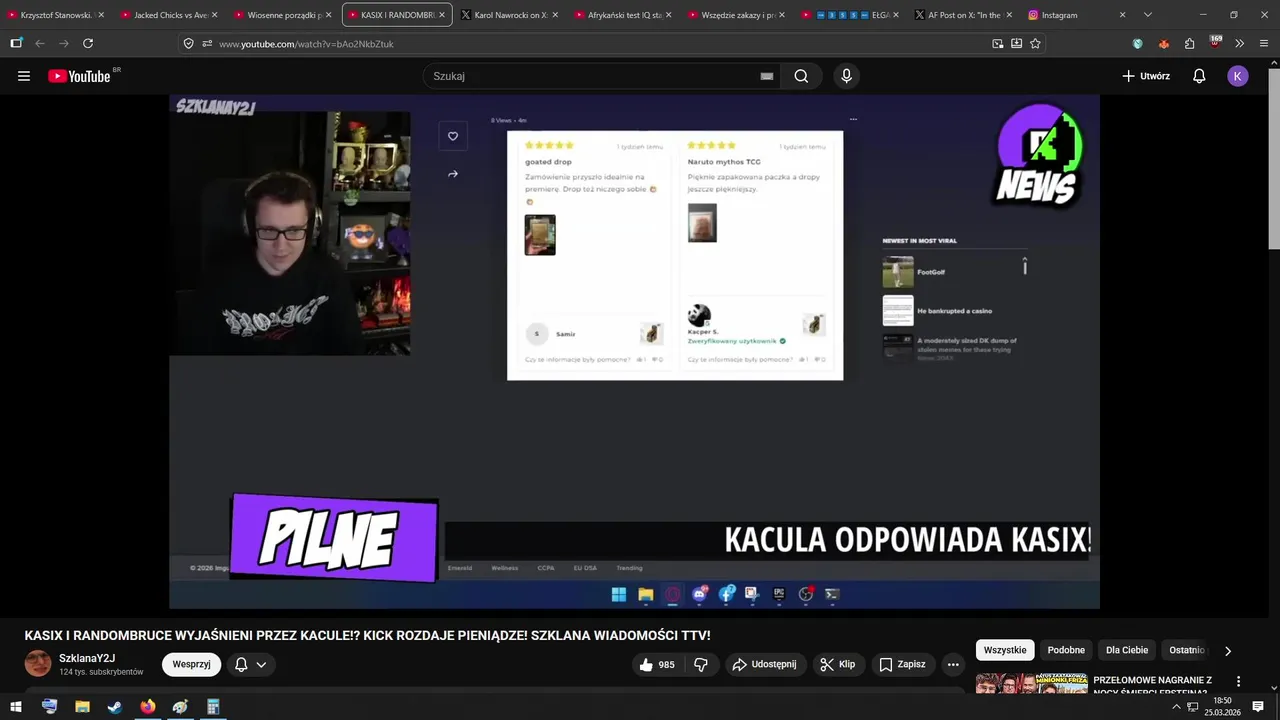Screen dimensions: 1280x720
Task: Close the Instagram tab
Action: click(1122, 15)
